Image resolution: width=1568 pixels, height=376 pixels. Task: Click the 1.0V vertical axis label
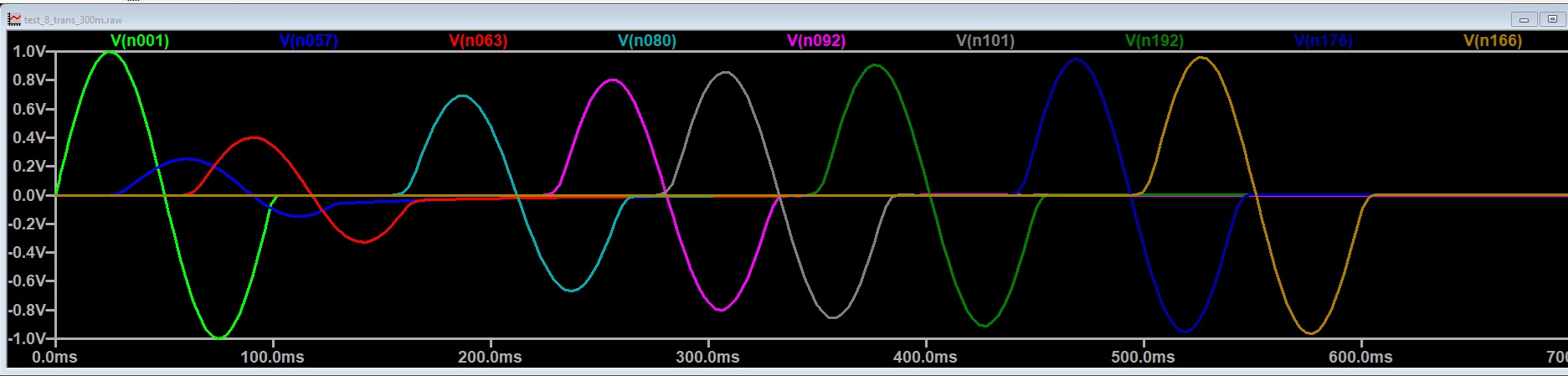point(29,52)
